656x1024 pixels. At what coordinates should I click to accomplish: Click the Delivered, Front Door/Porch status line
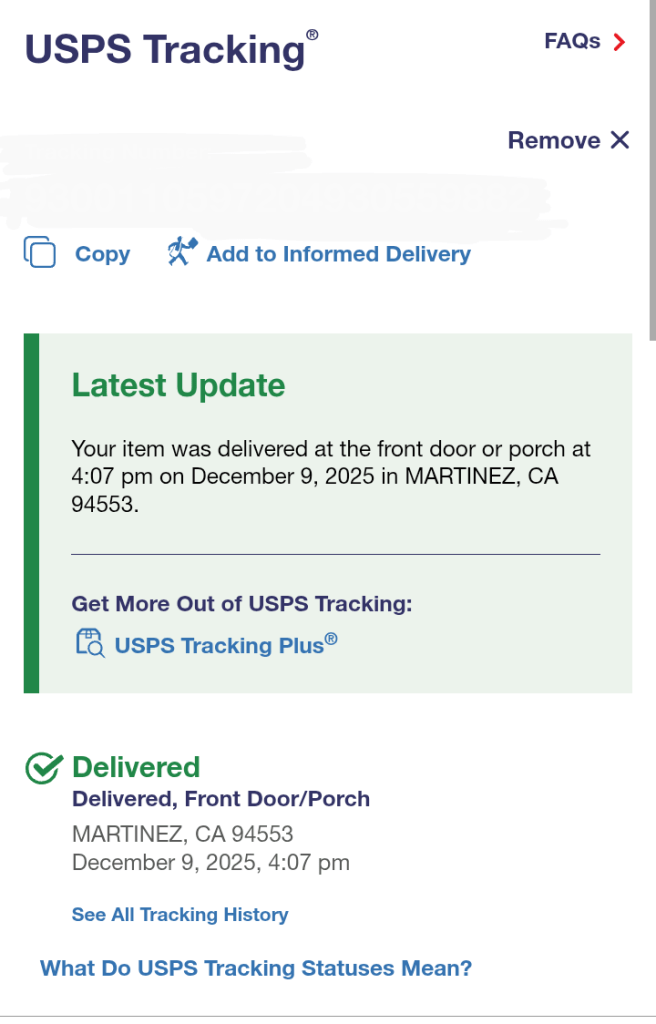click(x=221, y=799)
